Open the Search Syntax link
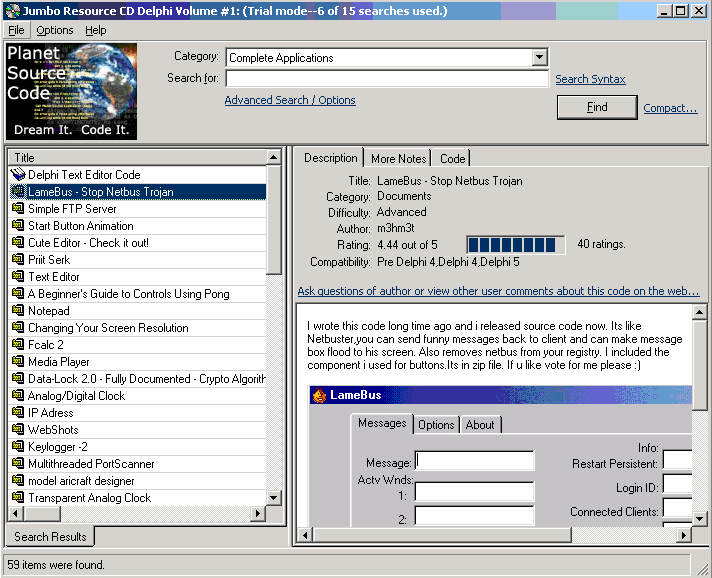This screenshot has height=578, width=712. pos(590,79)
